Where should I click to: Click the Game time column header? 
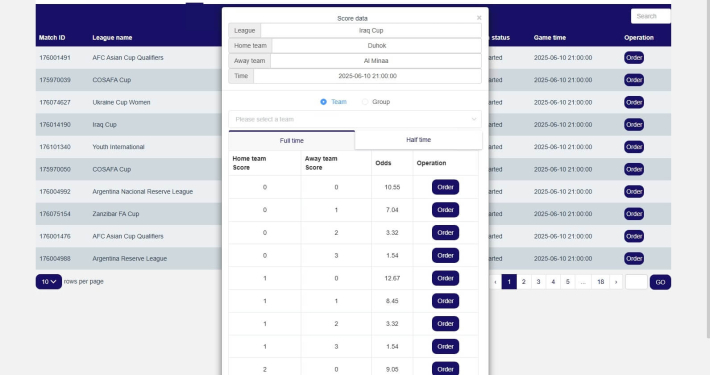click(550, 38)
